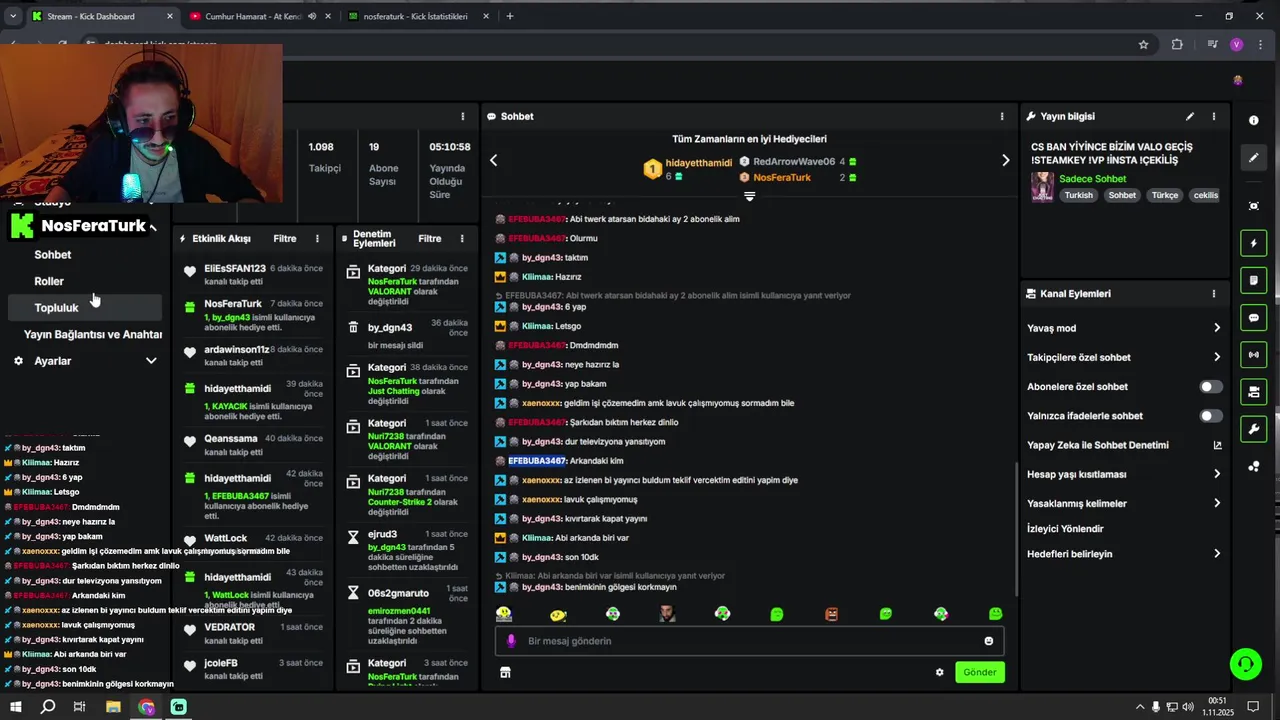Click hidayetthamidi in top gifters banner
Screen dimensions: 1280x720
699,163
